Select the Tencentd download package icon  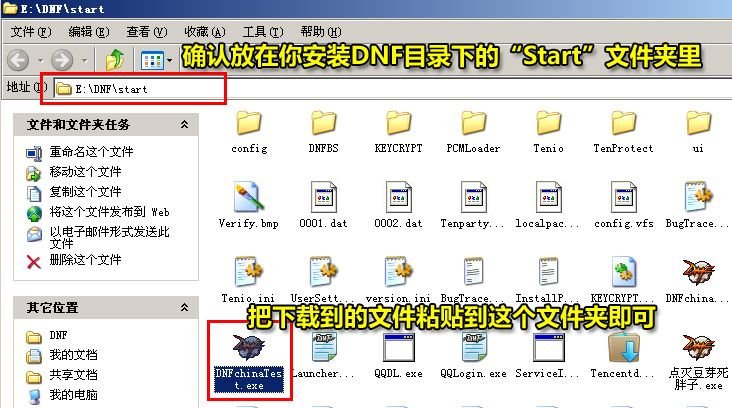tap(623, 348)
